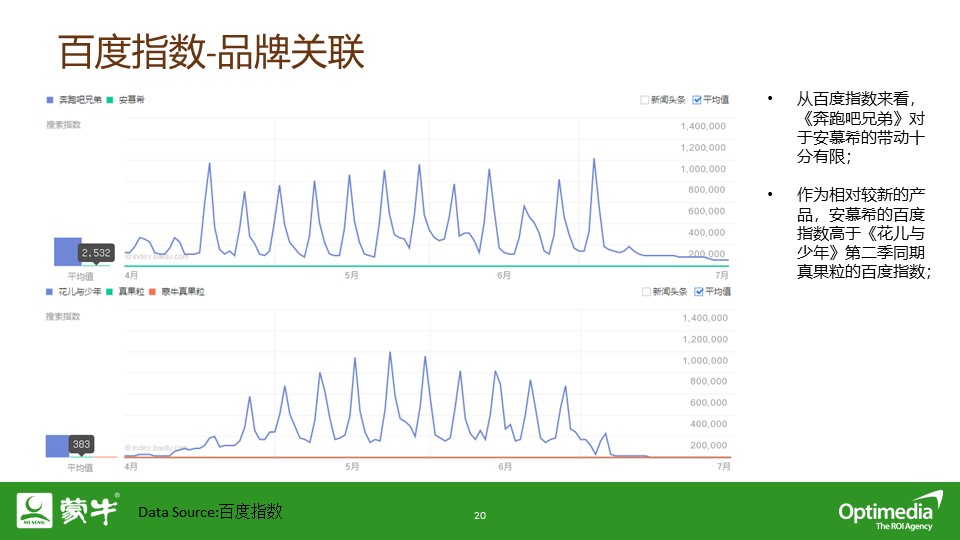
Task: Uncheck 平均值 checkbox in the bottom chart
Action: click(699, 291)
